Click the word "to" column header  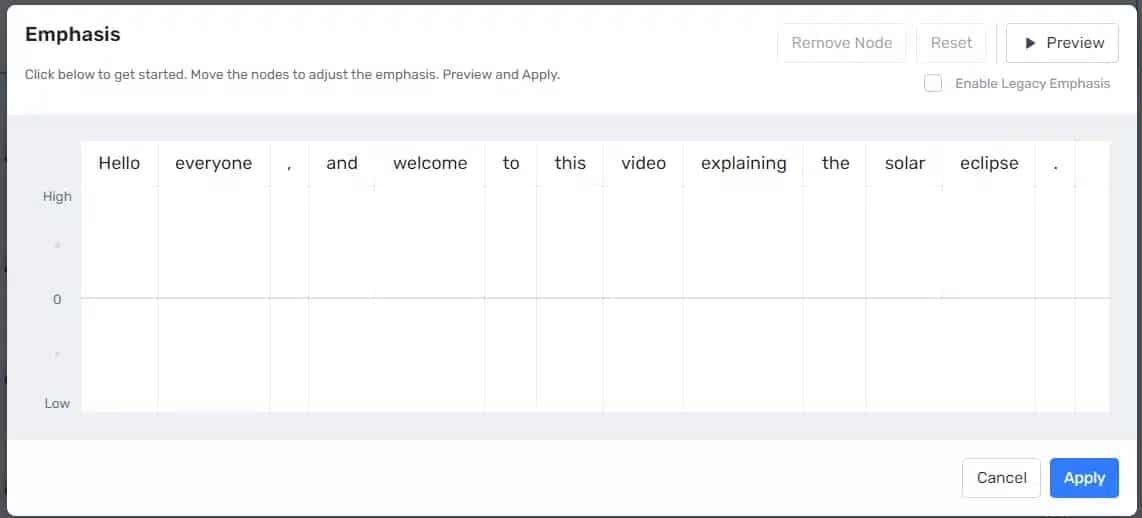(x=511, y=163)
